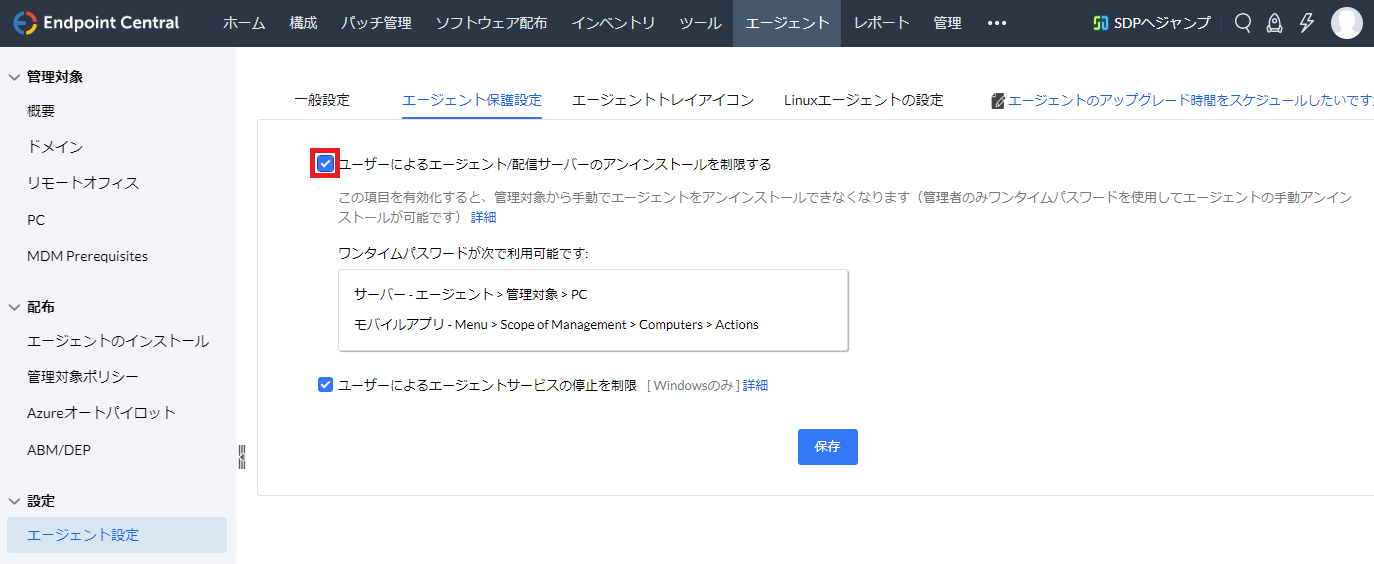1374x564 pixels.
Task: Open the search magnifier icon
Action: tap(1243, 23)
